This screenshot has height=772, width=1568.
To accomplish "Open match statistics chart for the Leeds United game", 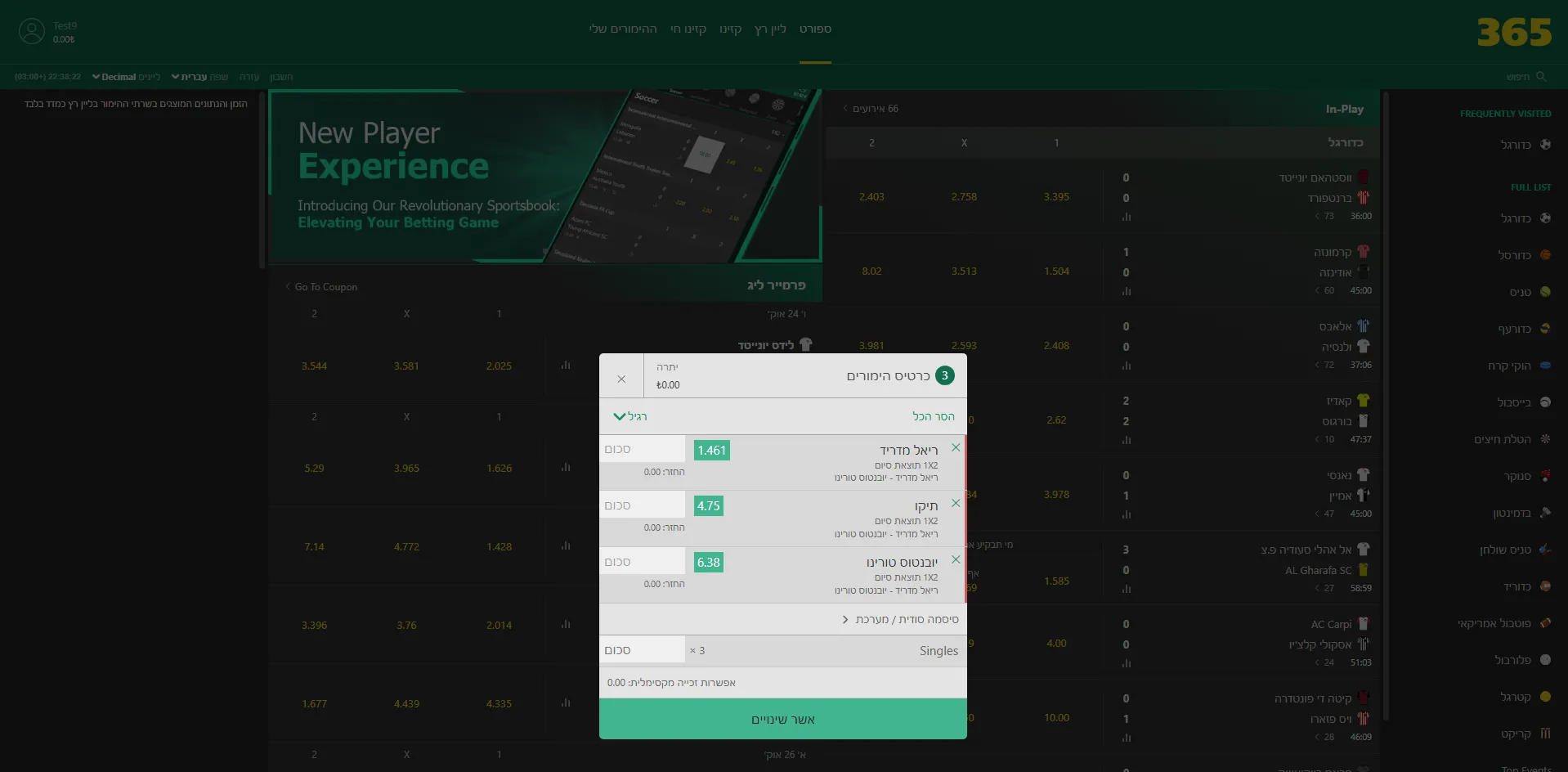I will 565,366.
